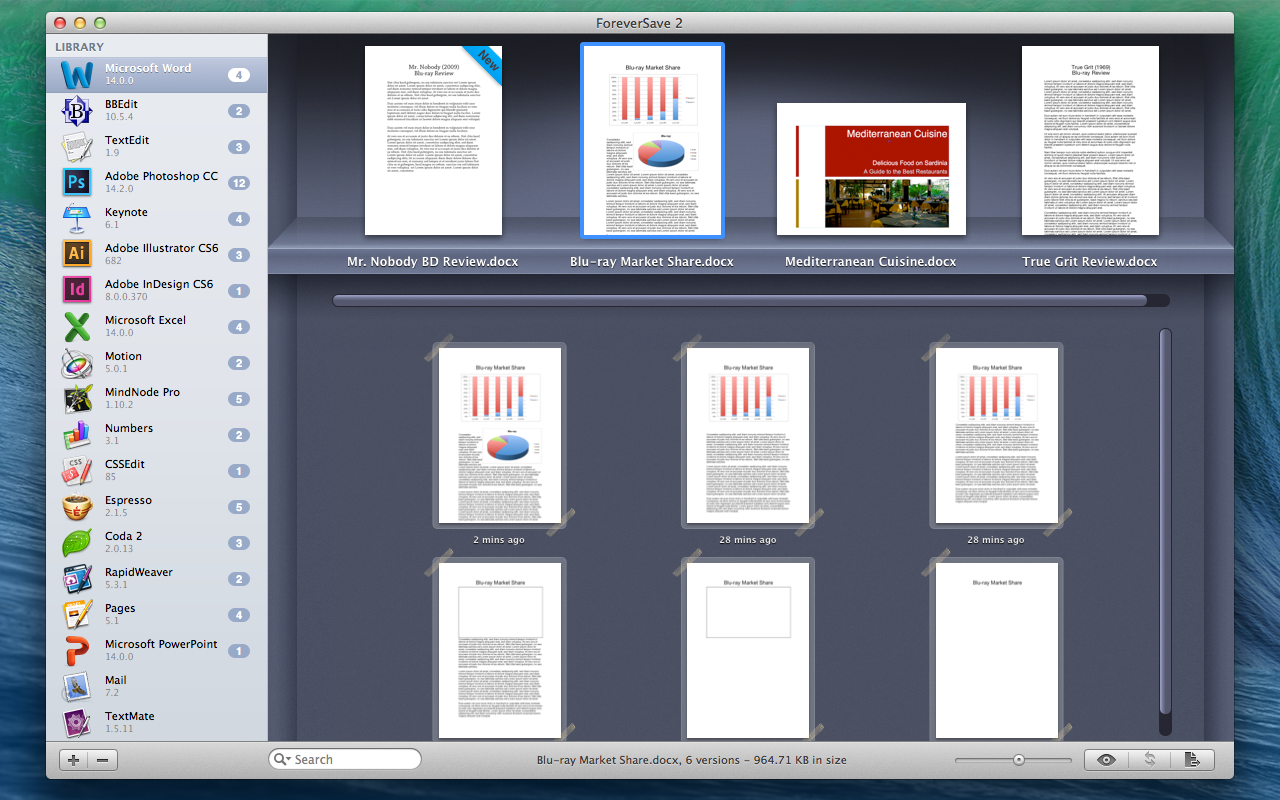Click the export document button
Screen dimensions: 1280x800
[1192, 760]
